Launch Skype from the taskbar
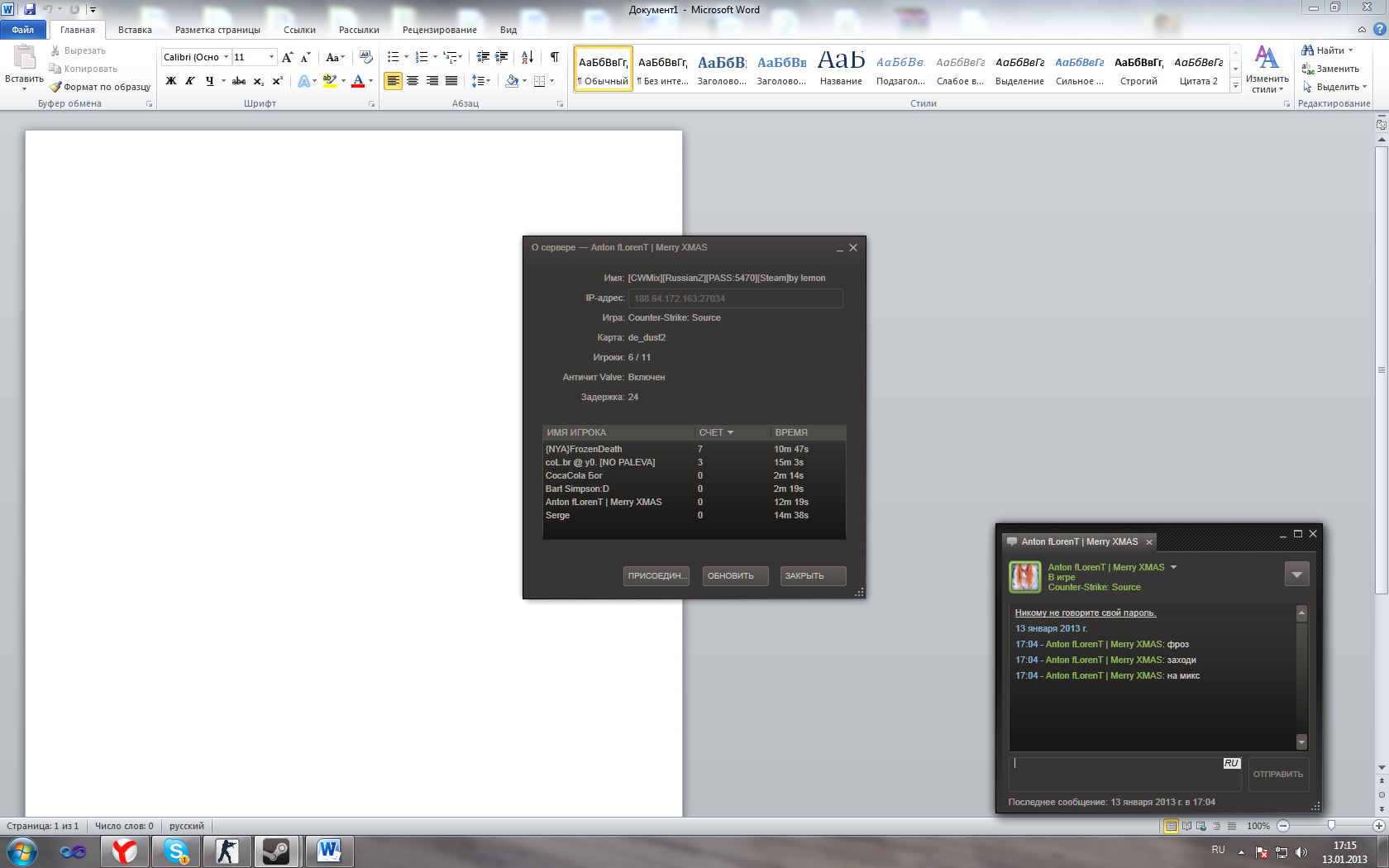This screenshot has width=1389, height=868. 177,851
